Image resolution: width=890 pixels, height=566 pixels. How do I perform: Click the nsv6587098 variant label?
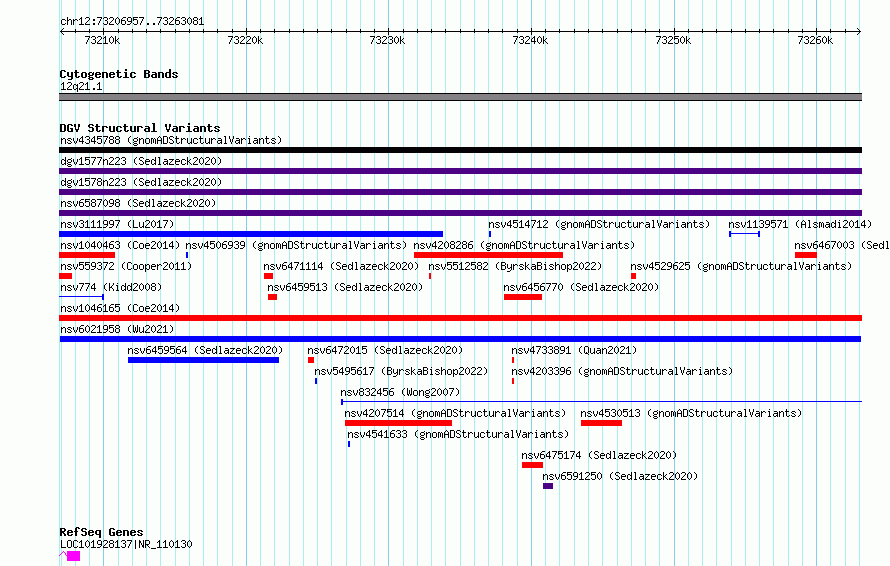[138, 203]
